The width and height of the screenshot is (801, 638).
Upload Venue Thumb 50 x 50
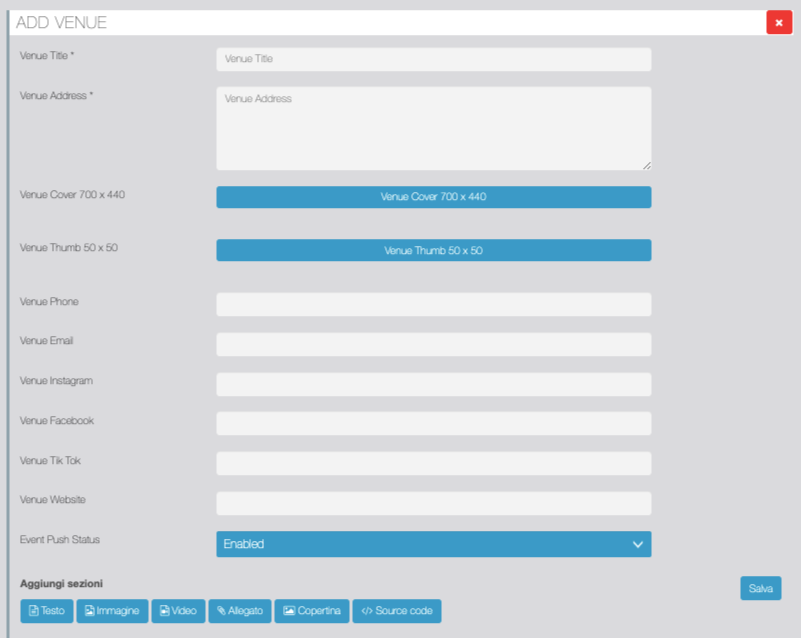click(433, 250)
